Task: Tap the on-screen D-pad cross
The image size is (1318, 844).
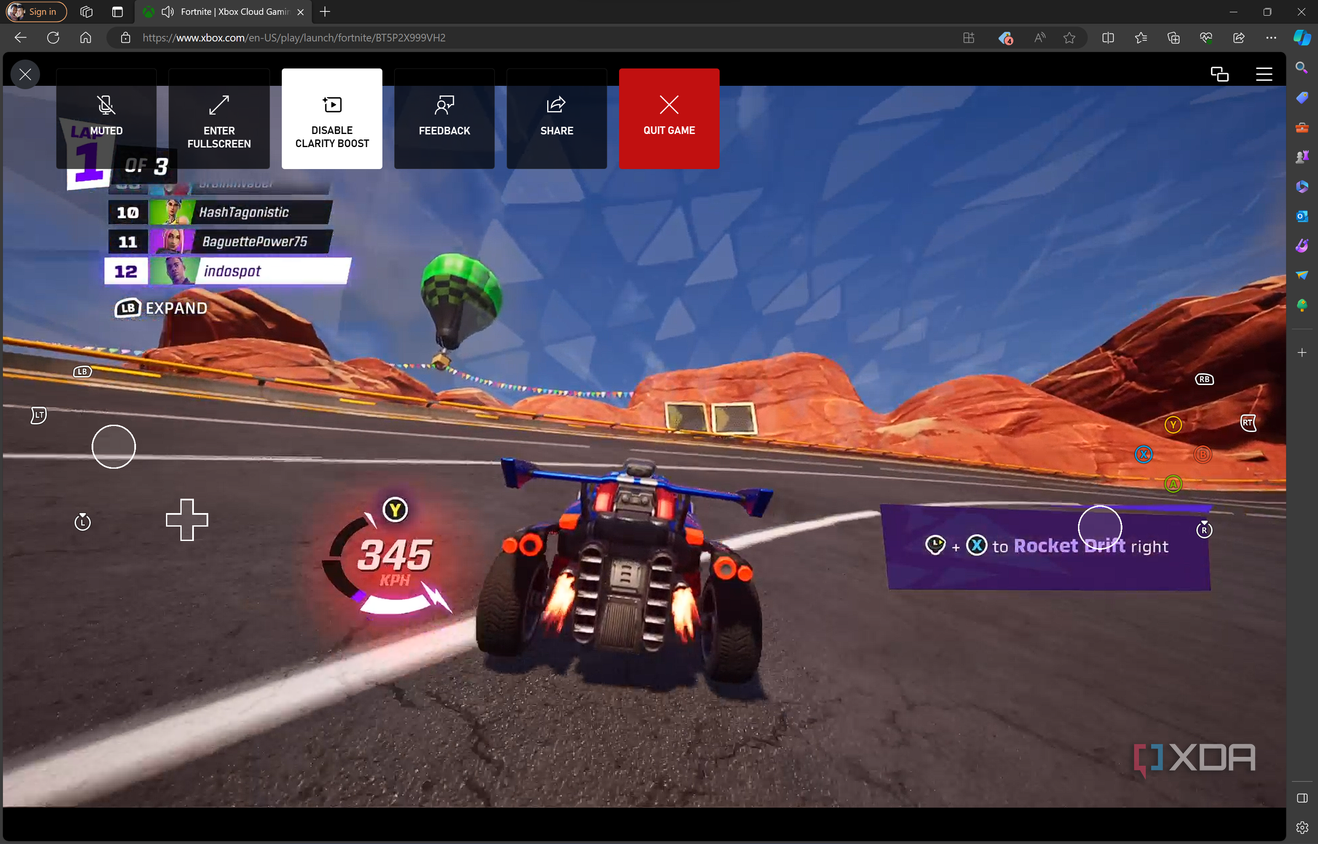Action: [187, 520]
